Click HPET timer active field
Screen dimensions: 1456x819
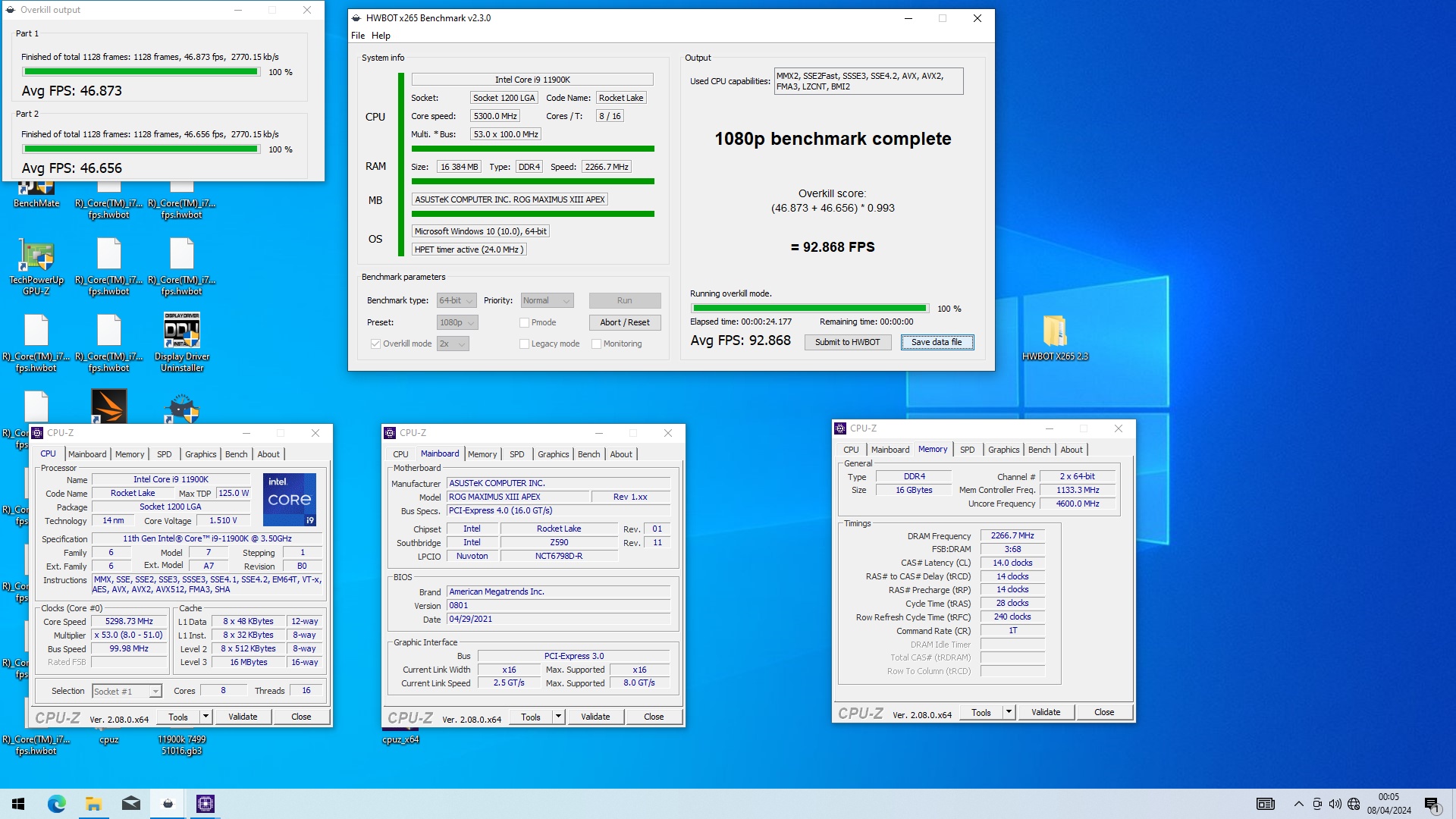[x=469, y=249]
